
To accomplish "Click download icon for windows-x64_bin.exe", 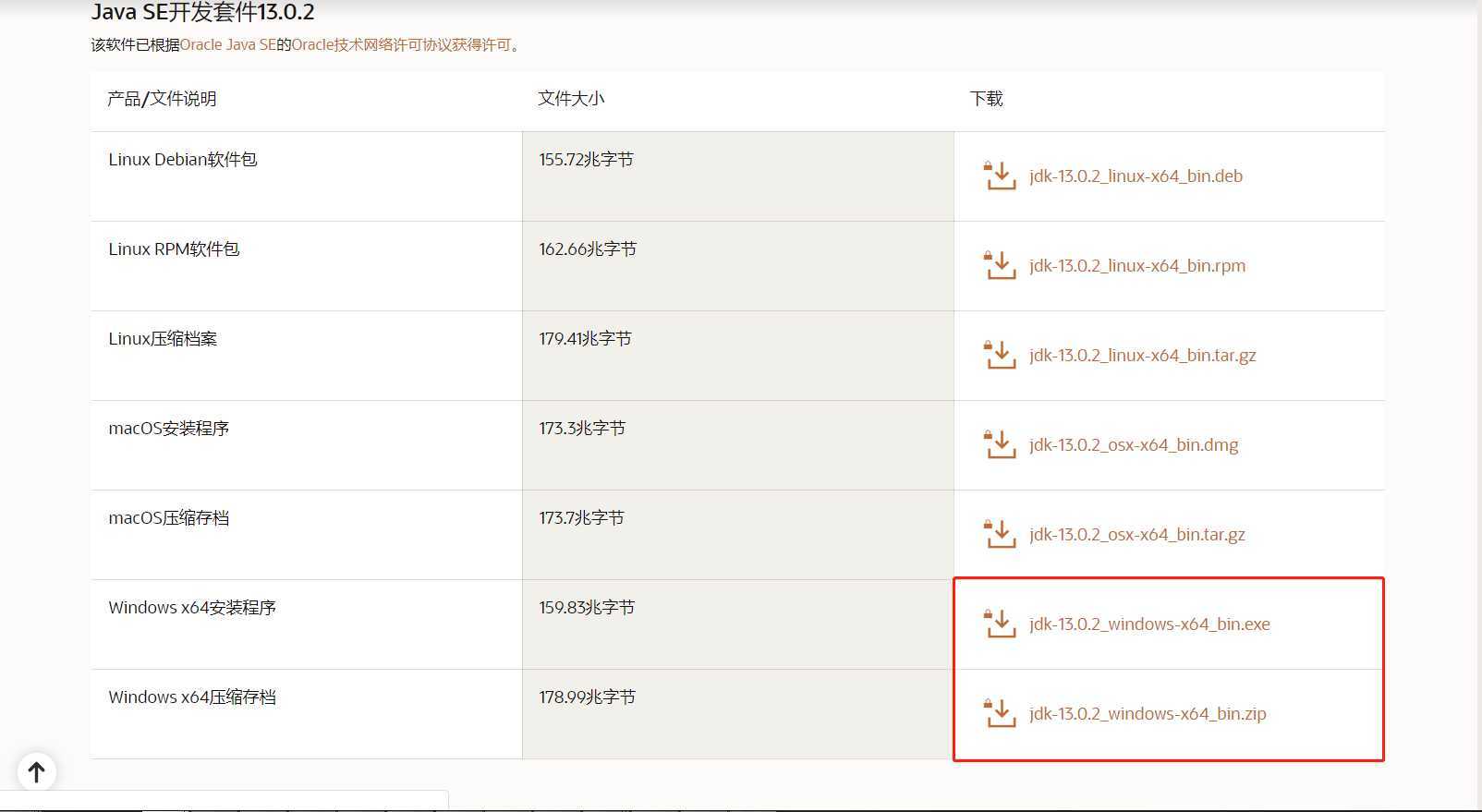I will click(x=1000, y=624).
